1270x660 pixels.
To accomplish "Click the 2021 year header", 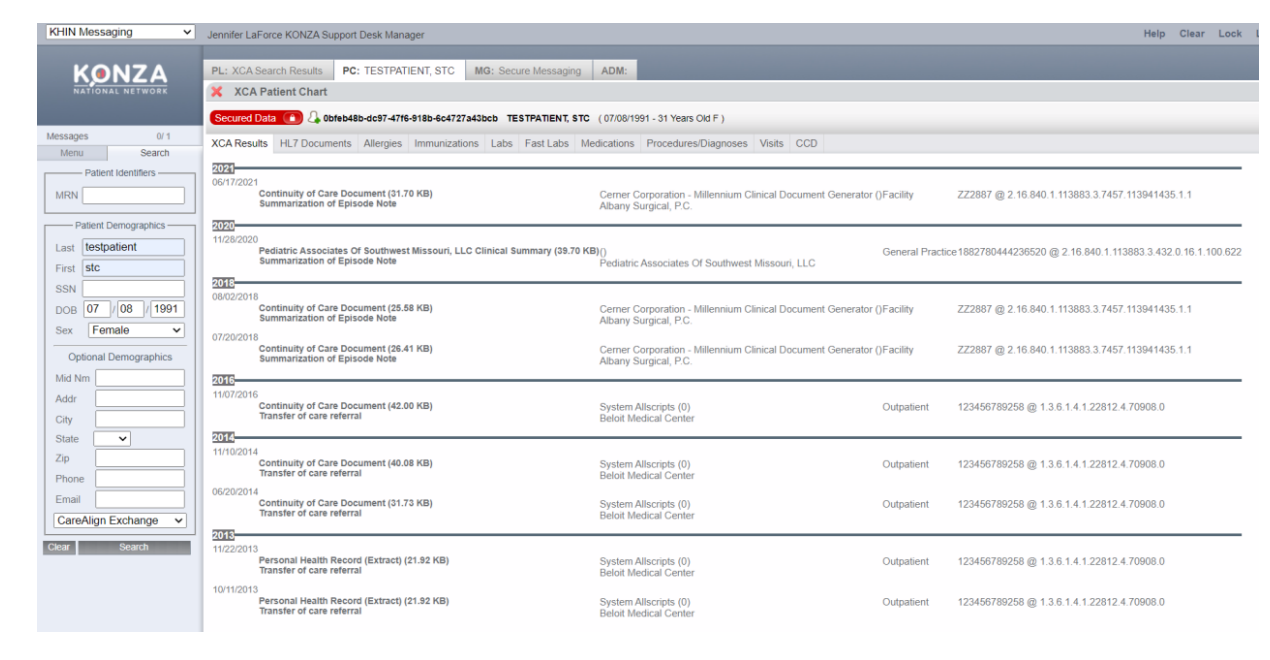I will point(222,168).
